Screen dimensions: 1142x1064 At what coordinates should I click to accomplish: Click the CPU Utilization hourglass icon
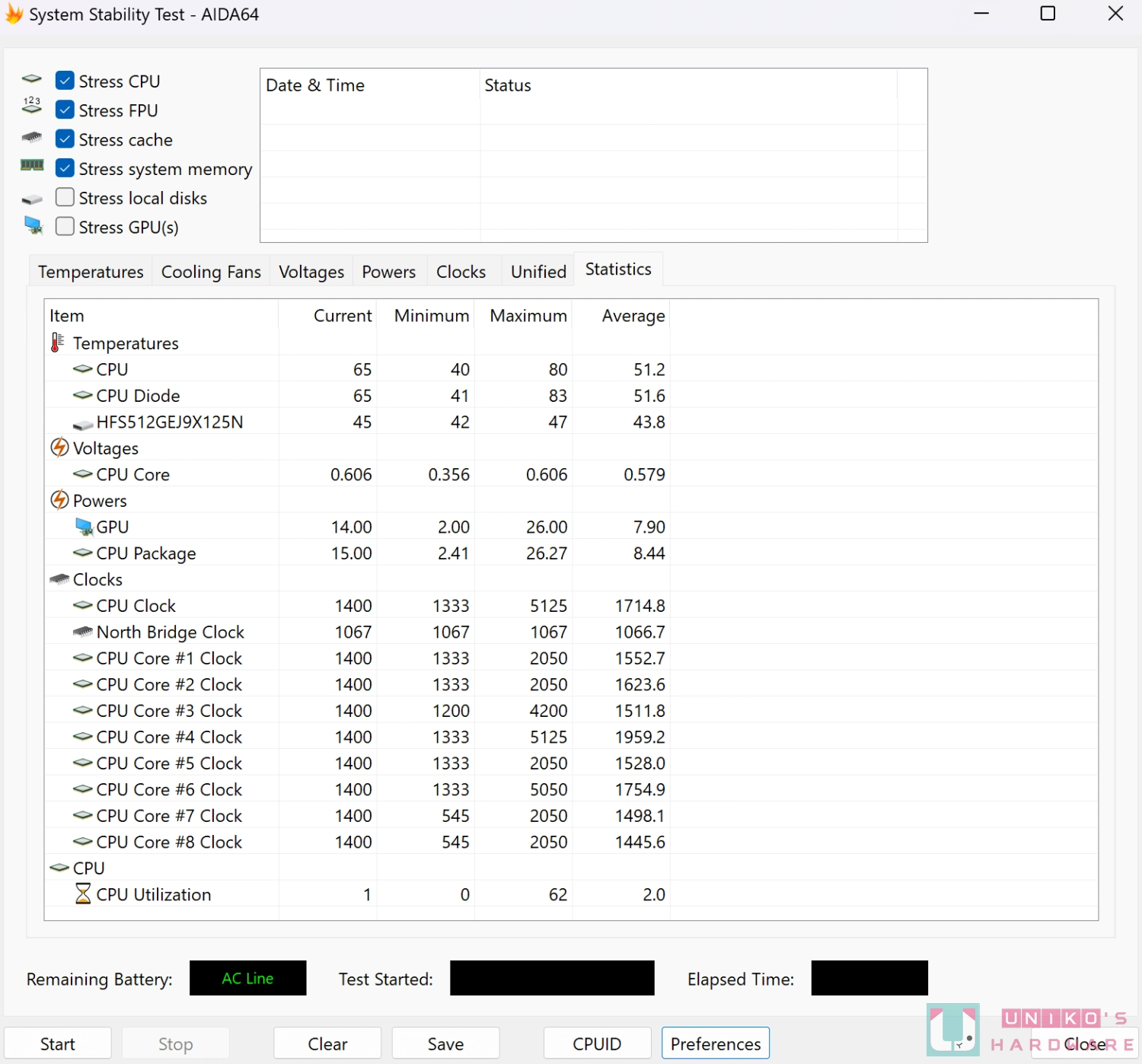click(x=83, y=894)
